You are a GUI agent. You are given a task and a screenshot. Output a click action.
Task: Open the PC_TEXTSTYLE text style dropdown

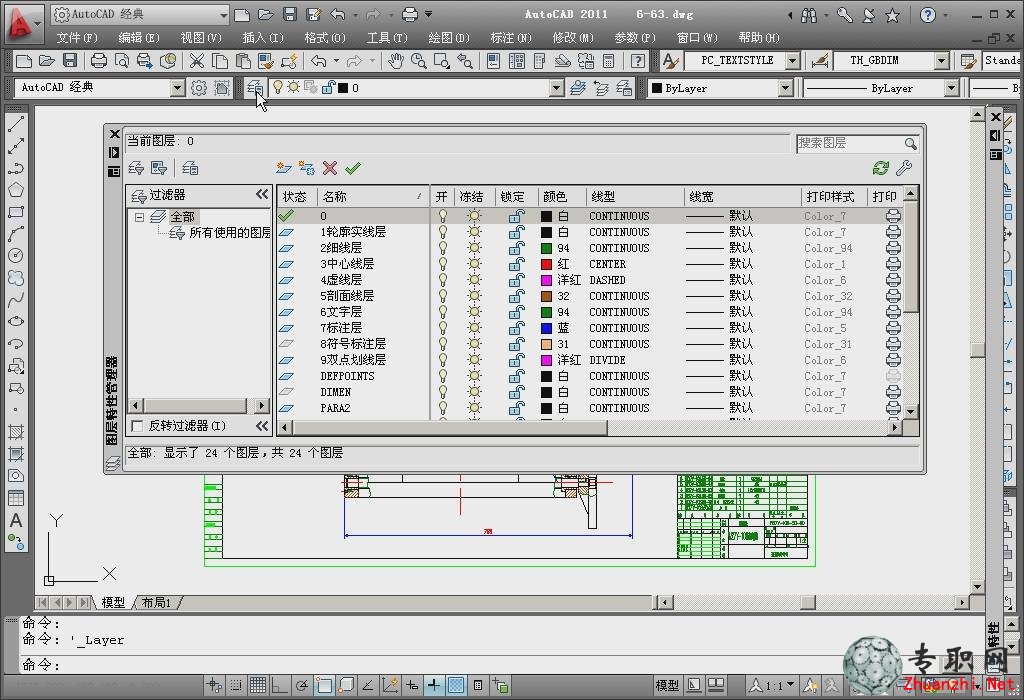793,61
